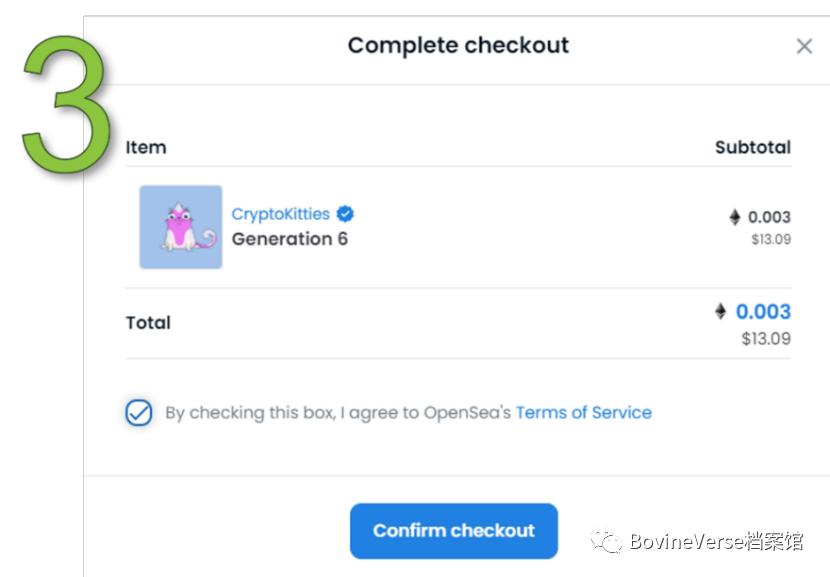
Task: Toggle the Terms of Service agreement checkbox
Action: (x=139, y=412)
